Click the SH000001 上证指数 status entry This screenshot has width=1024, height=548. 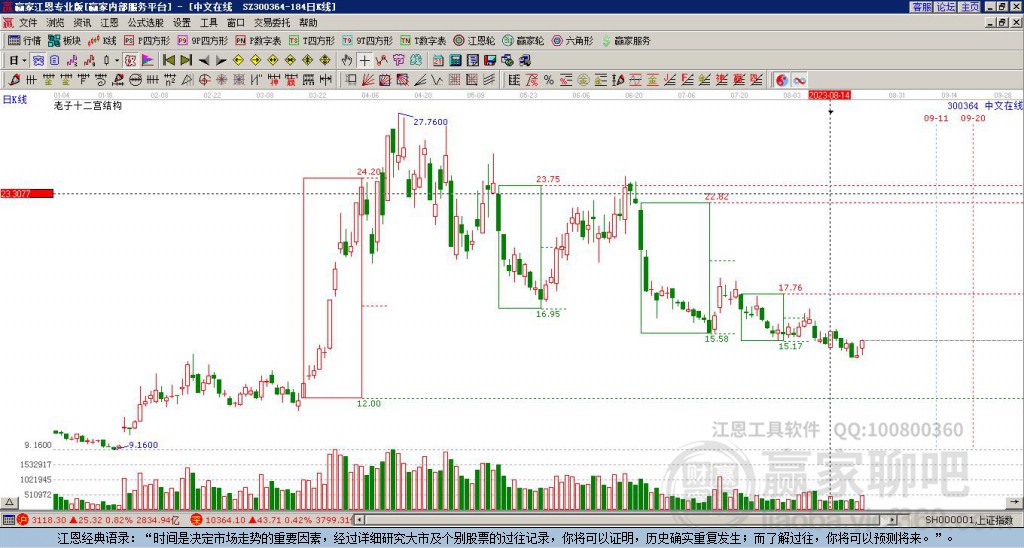969,520
